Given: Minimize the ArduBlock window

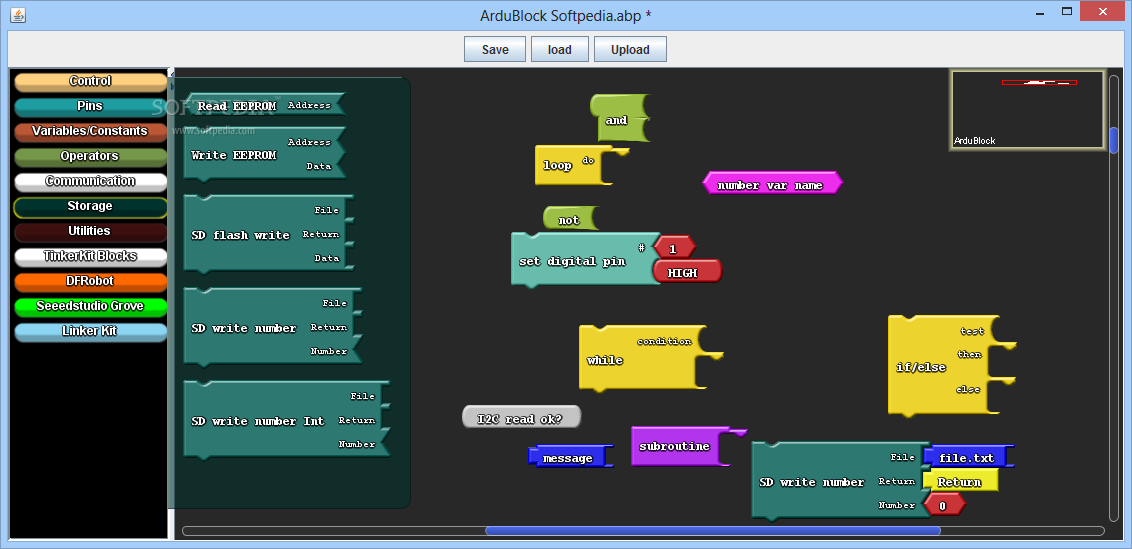Looking at the screenshot, I should coord(1040,13).
